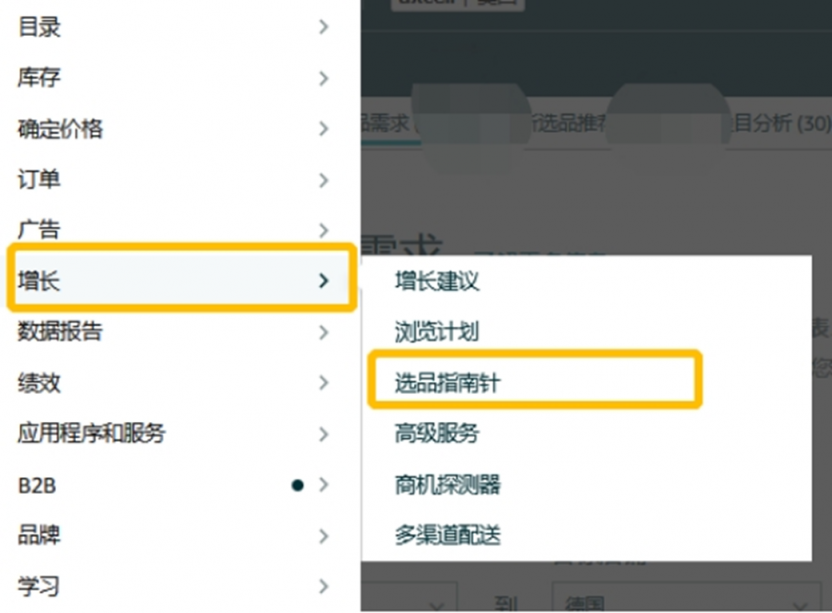Open 商机探测器 from the submenu
This screenshot has height=613, width=832.
coord(447,485)
